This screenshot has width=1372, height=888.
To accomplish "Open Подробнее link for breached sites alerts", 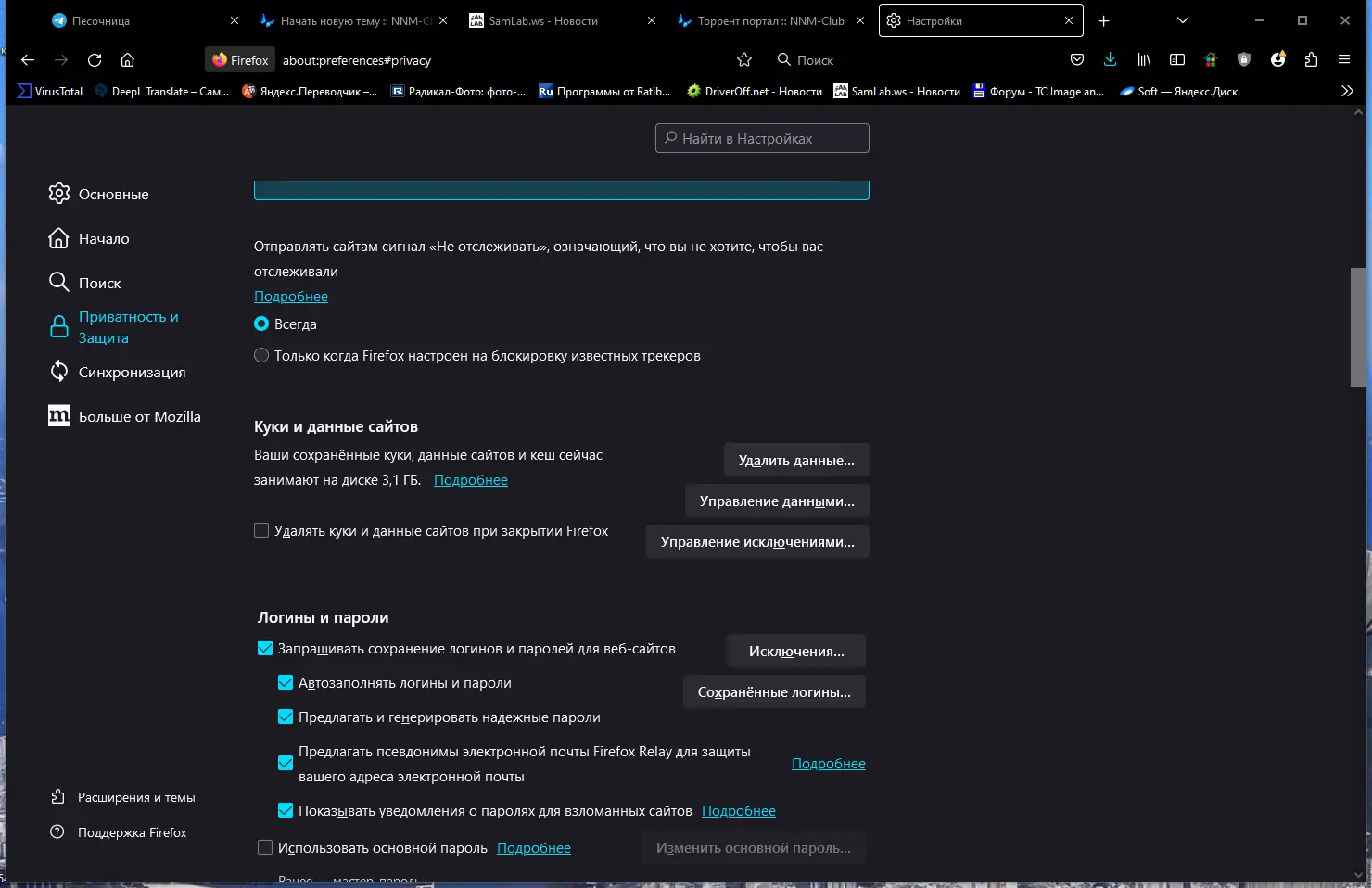I will tap(739, 811).
